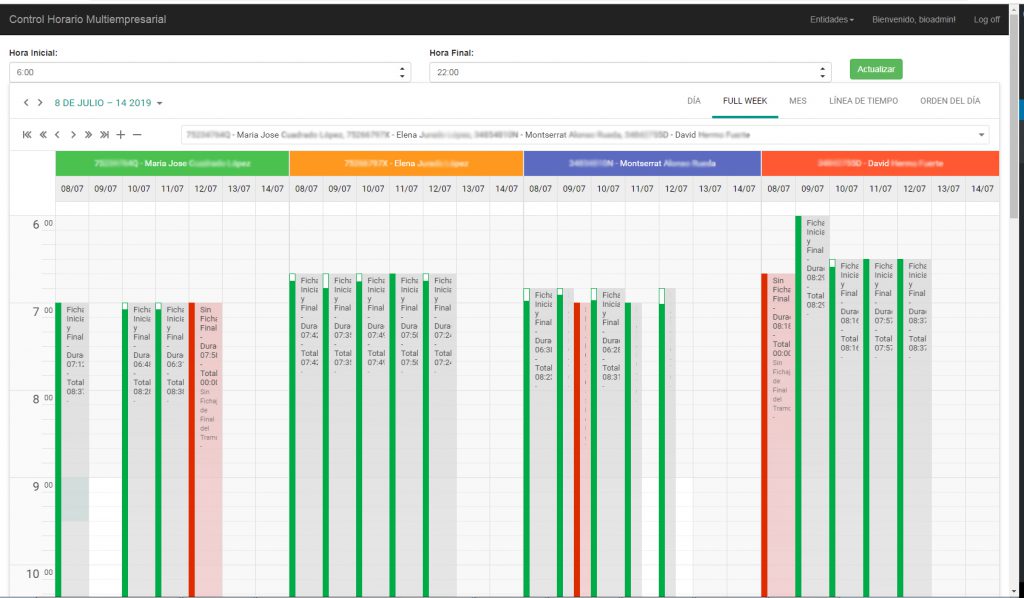Click the Hora Inicial spinner arrows
1024x598 pixels.
click(402, 72)
